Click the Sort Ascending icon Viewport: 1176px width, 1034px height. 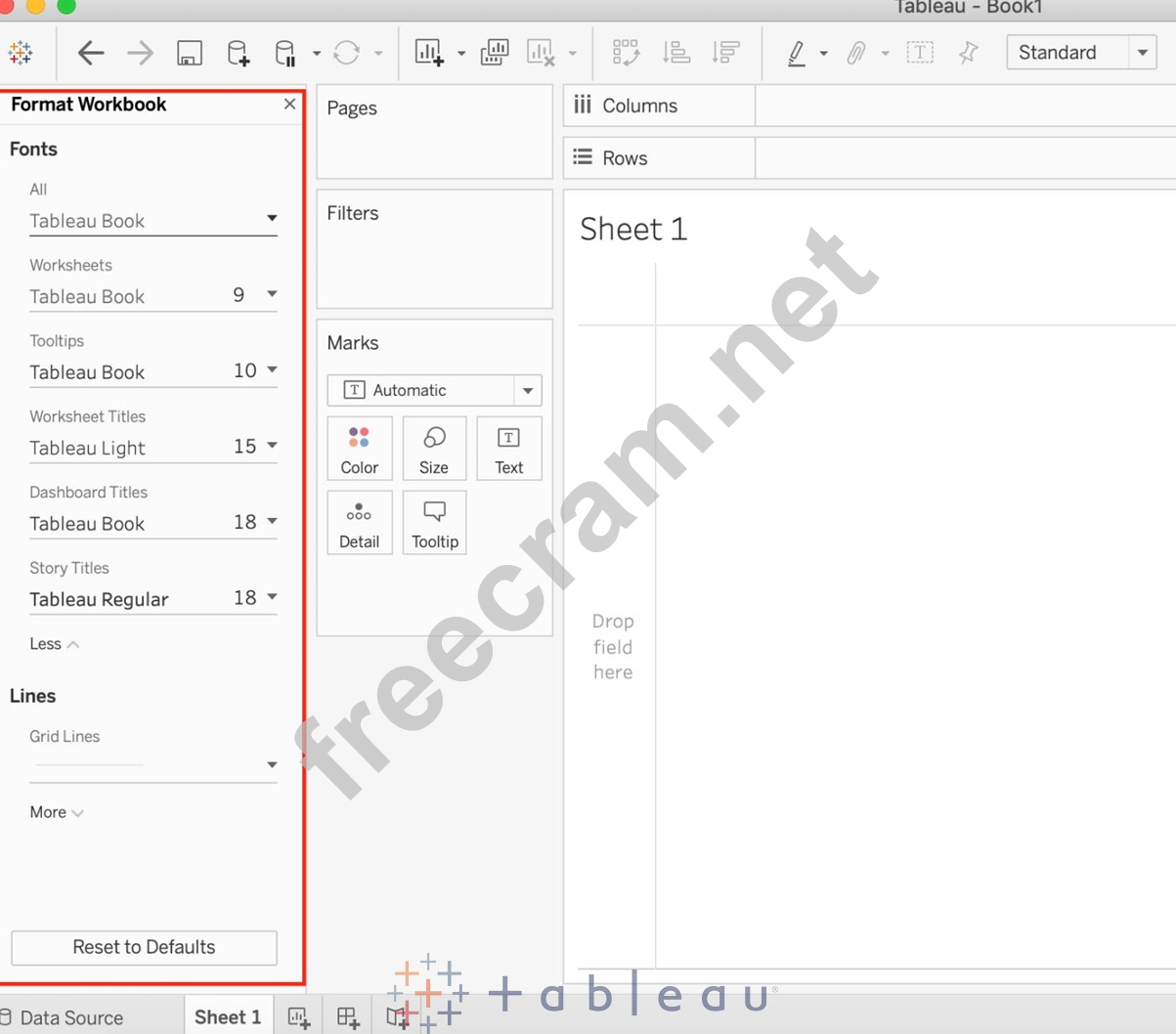click(x=676, y=53)
